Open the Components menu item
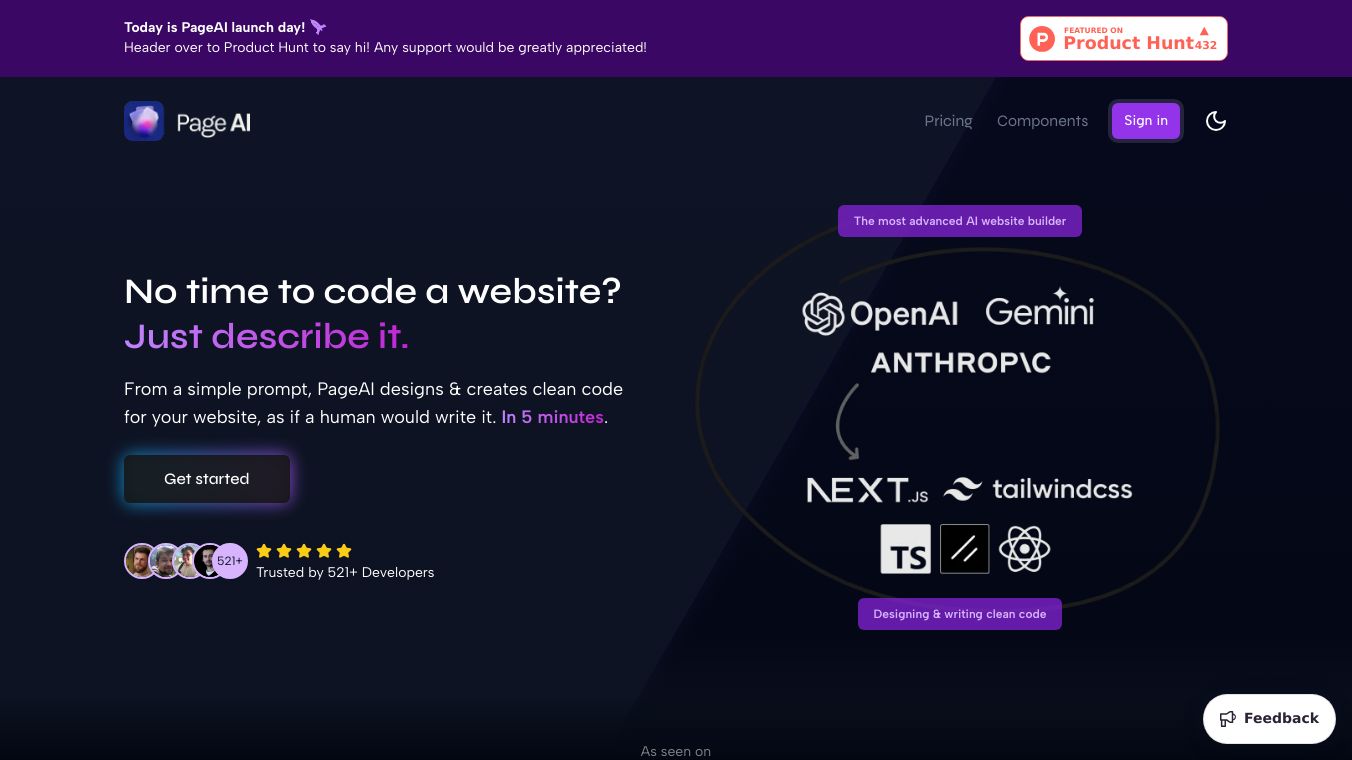 pyautogui.click(x=1042, y=121)
